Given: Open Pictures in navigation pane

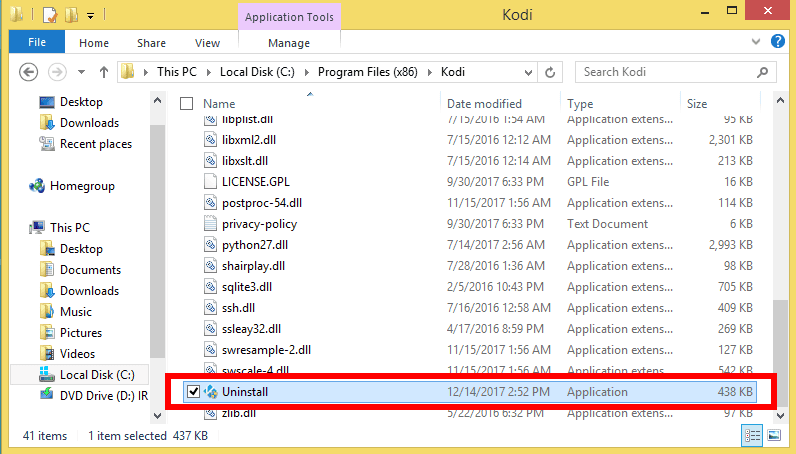Looking at the screenshot, I should pyautogui.click(x=81, y=333).
